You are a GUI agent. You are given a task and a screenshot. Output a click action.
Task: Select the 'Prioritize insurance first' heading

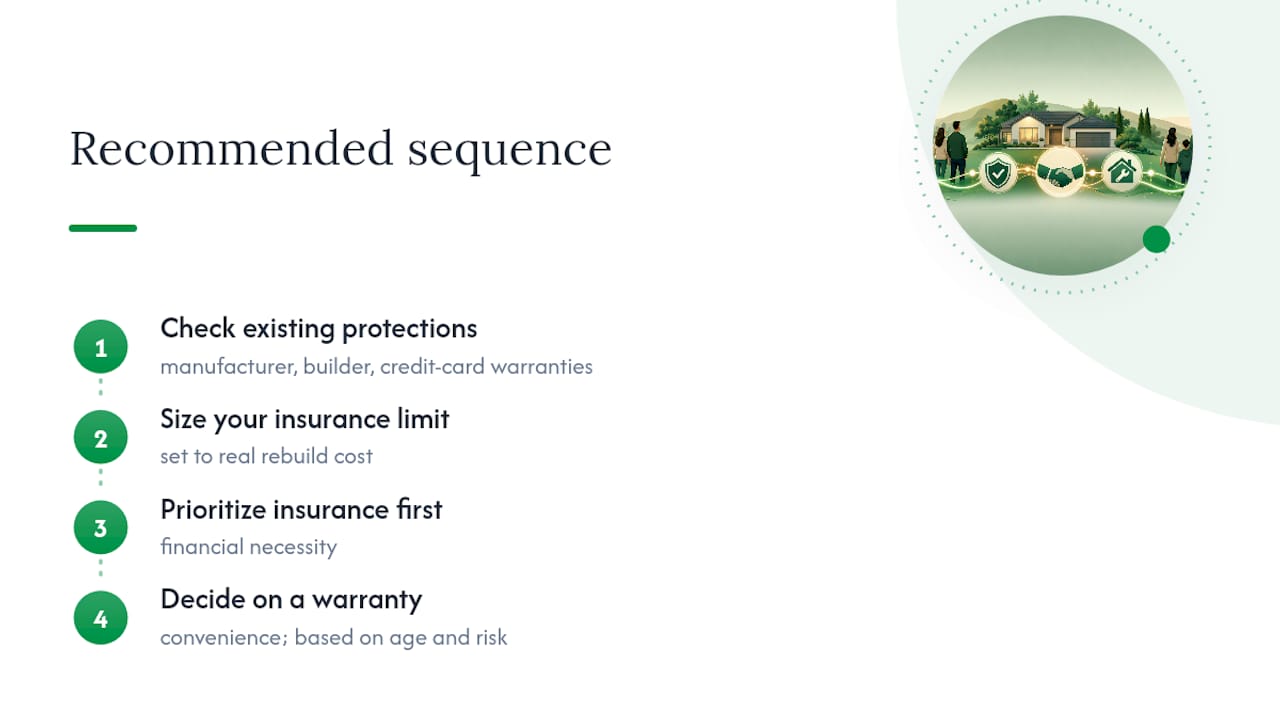tap(301, 509)
